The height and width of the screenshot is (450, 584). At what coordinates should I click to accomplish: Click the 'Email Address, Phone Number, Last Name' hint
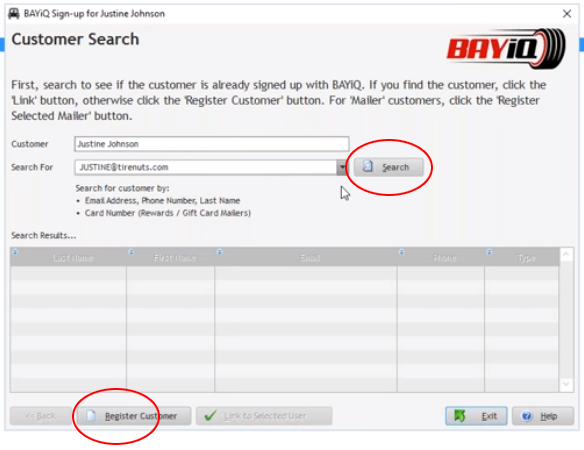pos(162,200)
